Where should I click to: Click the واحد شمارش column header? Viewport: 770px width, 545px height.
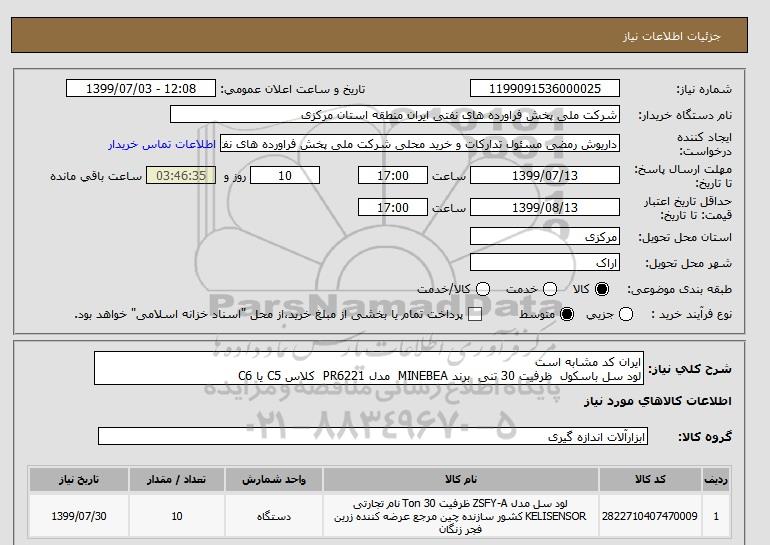[x=274, y=480]
